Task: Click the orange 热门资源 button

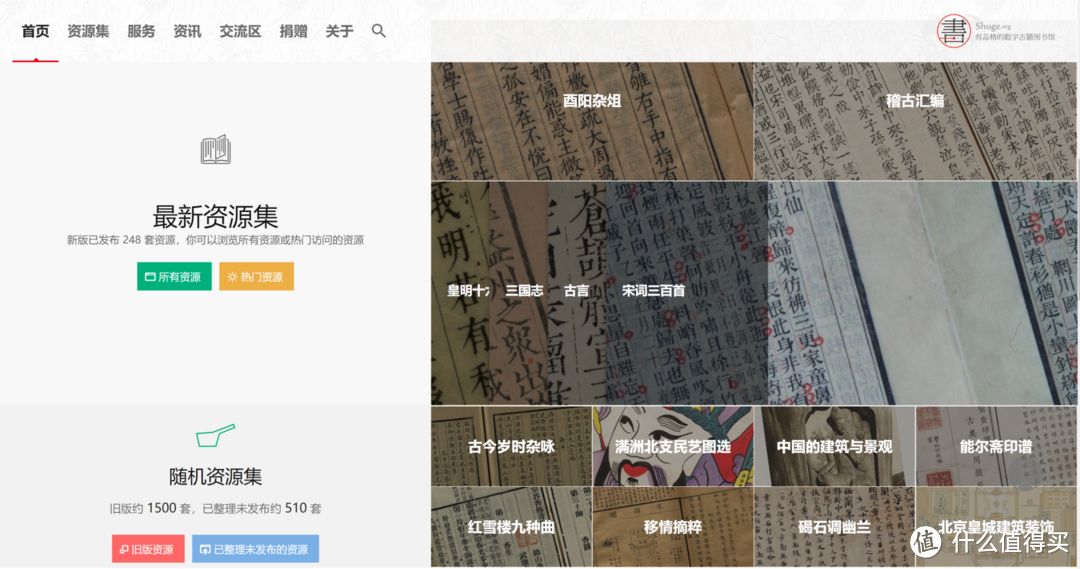Action: tap(256, 276)
